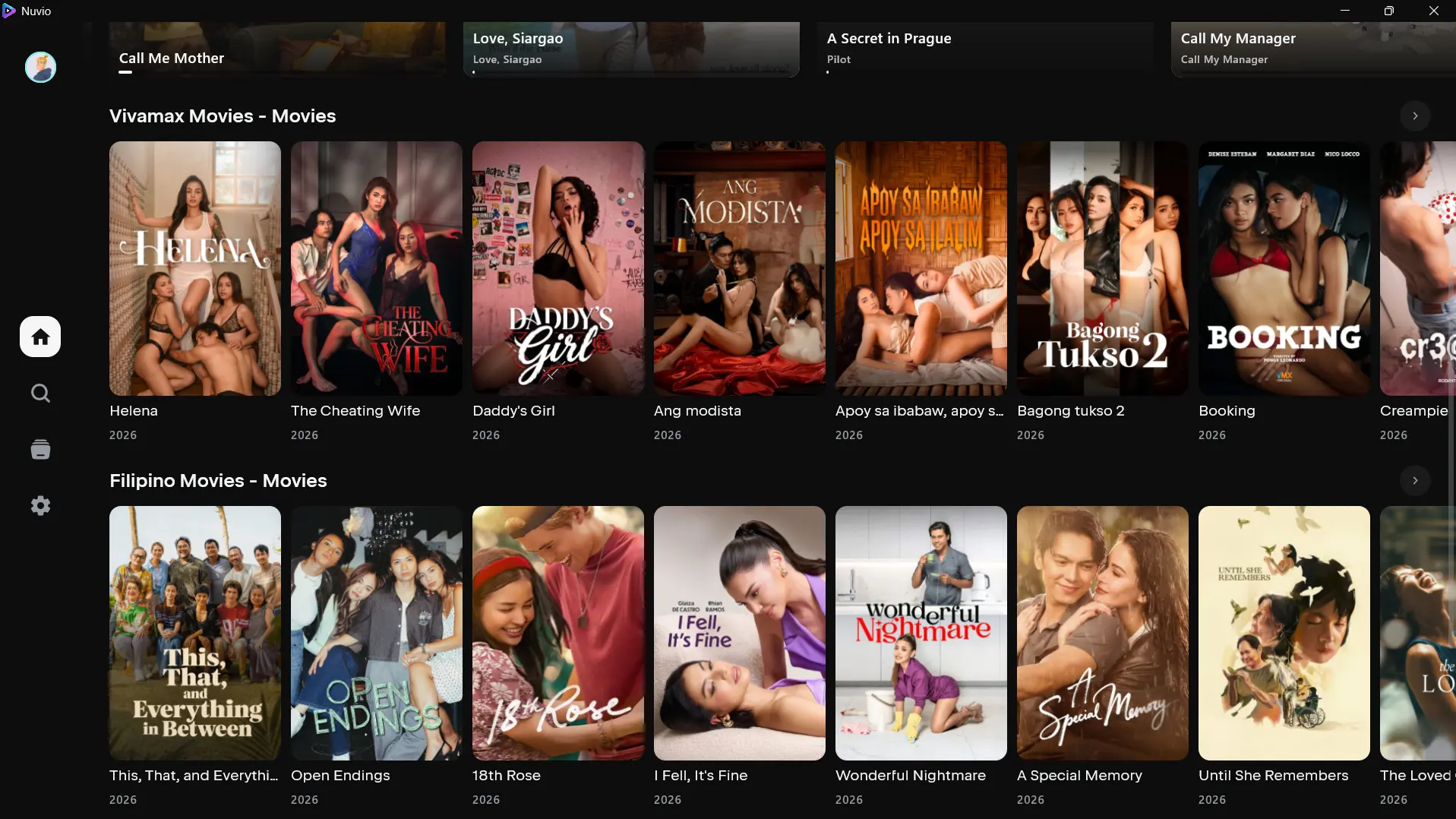The image size is (1456, 819).
Task: Open Settings gear in sidebar
Action: [40, 505]
